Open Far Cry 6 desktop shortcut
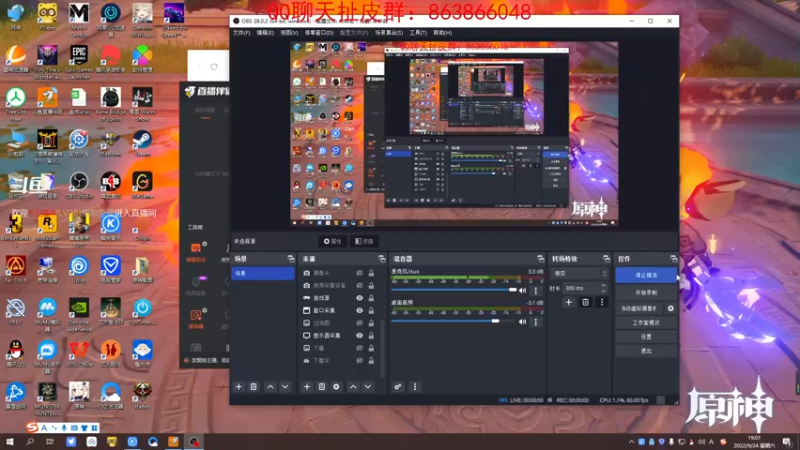This screenshot has height=450, width=800. [16, 269]
